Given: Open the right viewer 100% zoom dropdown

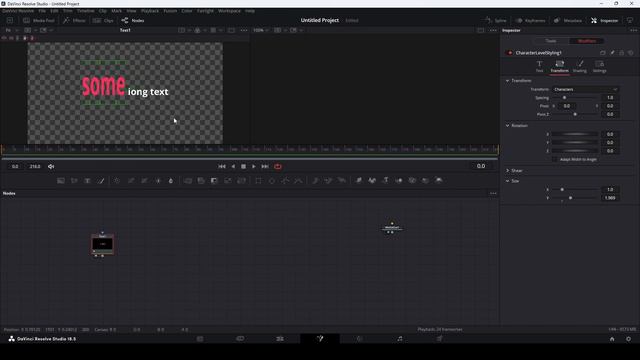Looking at the screenshot, I should pyautogui.click(x=261, y=30).
